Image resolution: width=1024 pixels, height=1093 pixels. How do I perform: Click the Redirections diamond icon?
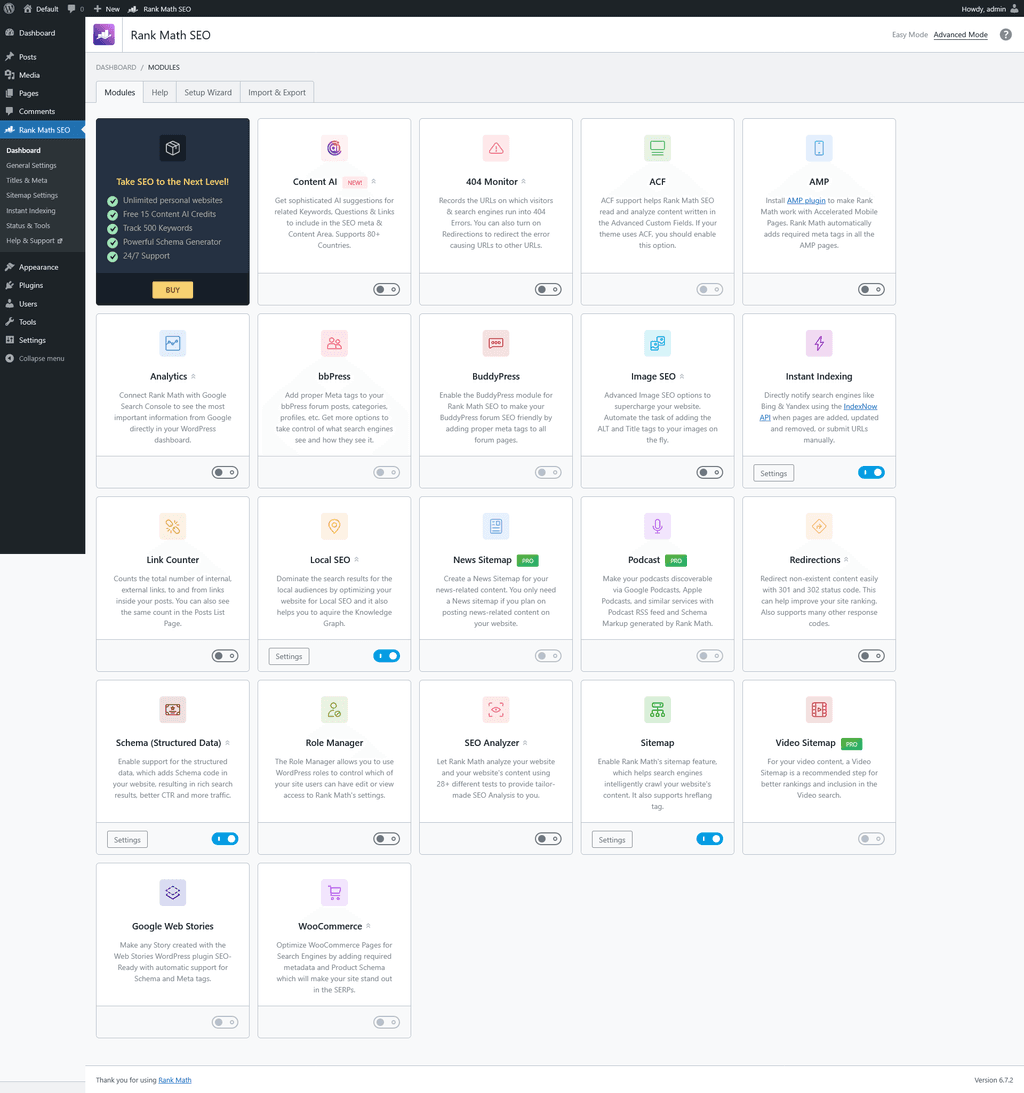819,526
